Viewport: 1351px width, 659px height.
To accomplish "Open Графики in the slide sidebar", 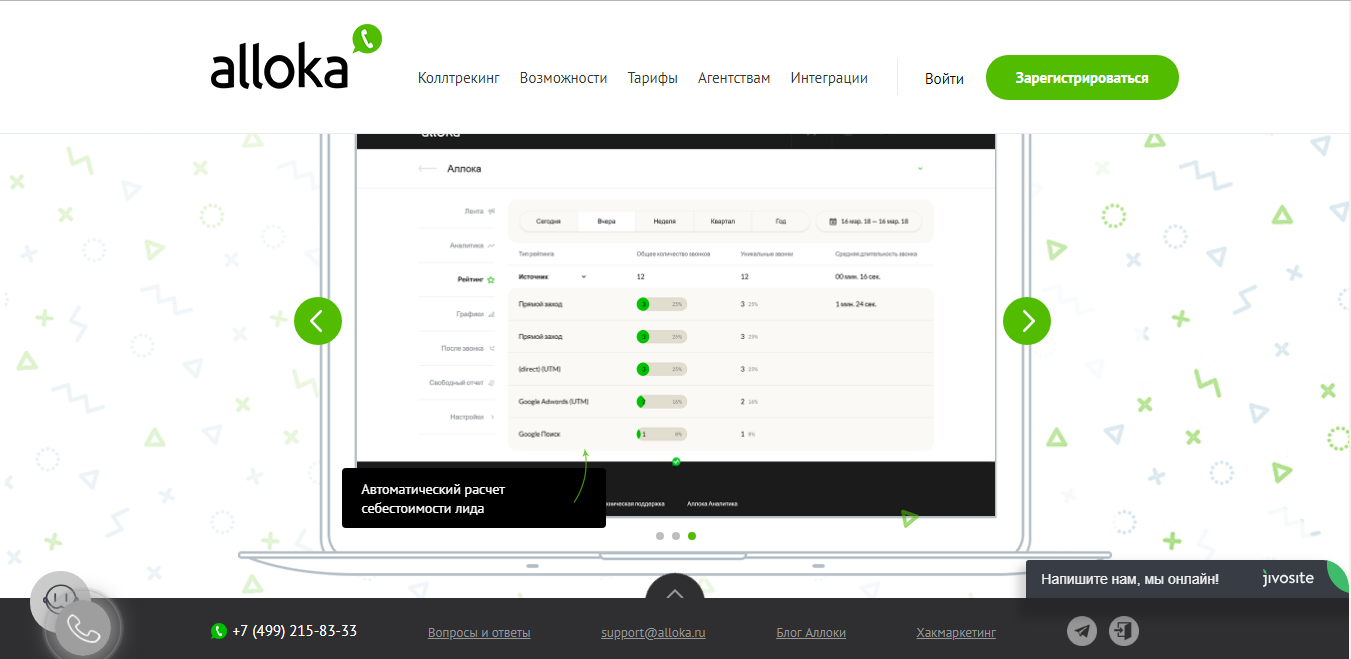I will [x=476, y=314].
